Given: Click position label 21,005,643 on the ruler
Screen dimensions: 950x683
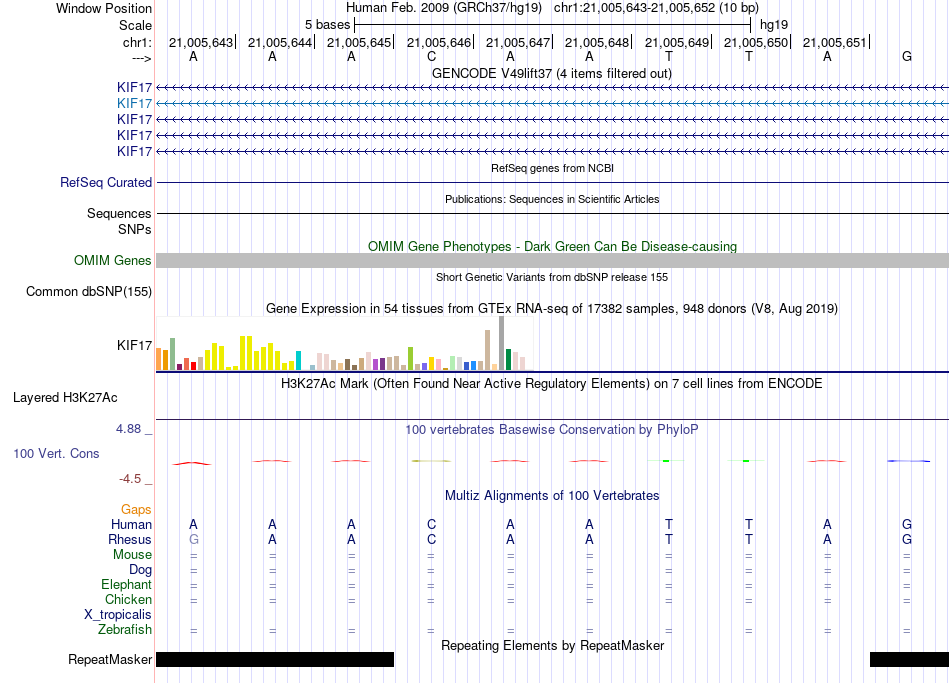Looking at the screenshot, I should pos(201,42).
